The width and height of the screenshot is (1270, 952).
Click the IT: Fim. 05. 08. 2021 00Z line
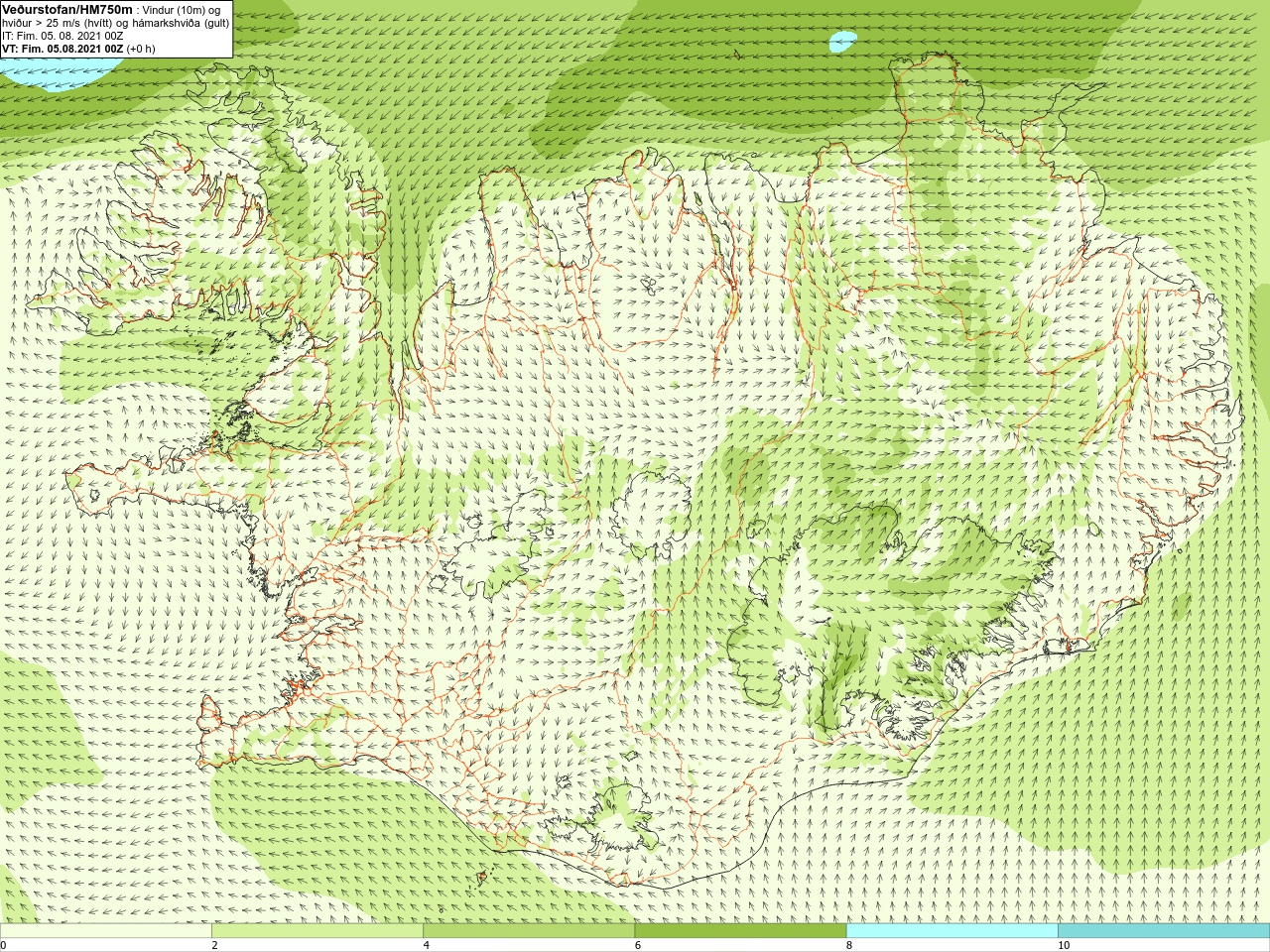tap(63, 36)
